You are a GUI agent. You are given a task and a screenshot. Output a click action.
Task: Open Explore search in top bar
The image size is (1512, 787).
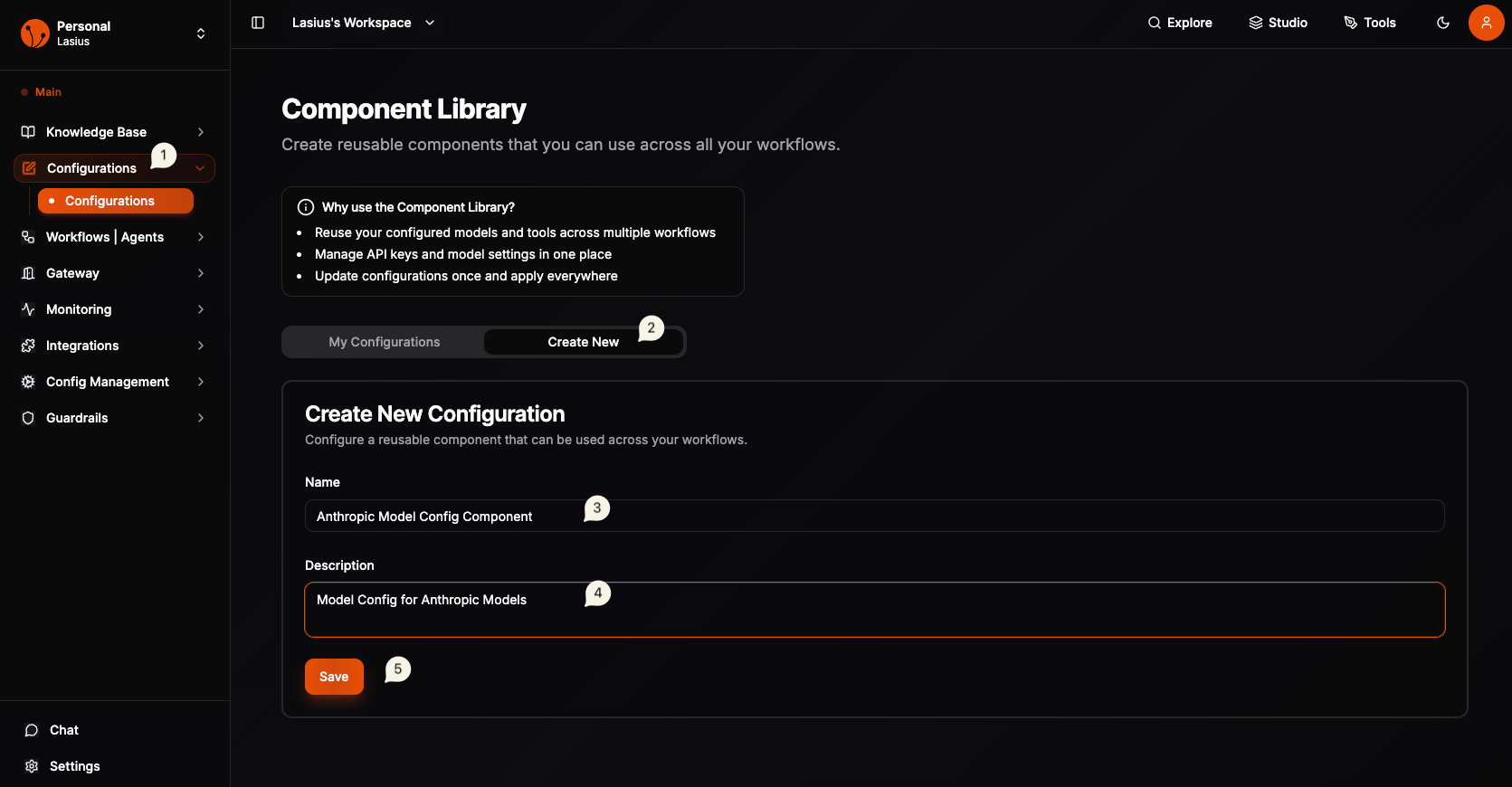[1180, 23]
